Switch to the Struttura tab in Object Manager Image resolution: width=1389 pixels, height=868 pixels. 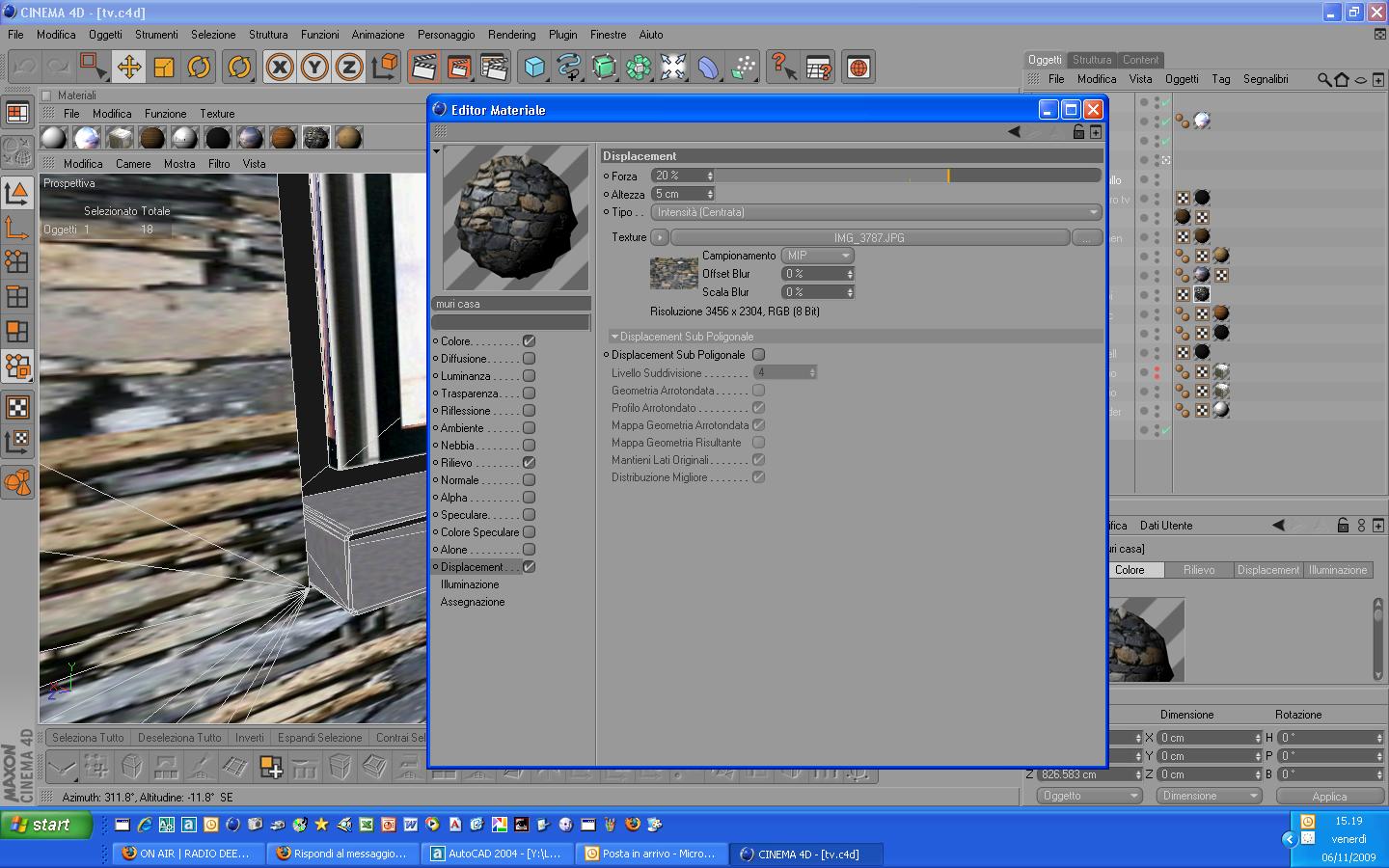1092,60
